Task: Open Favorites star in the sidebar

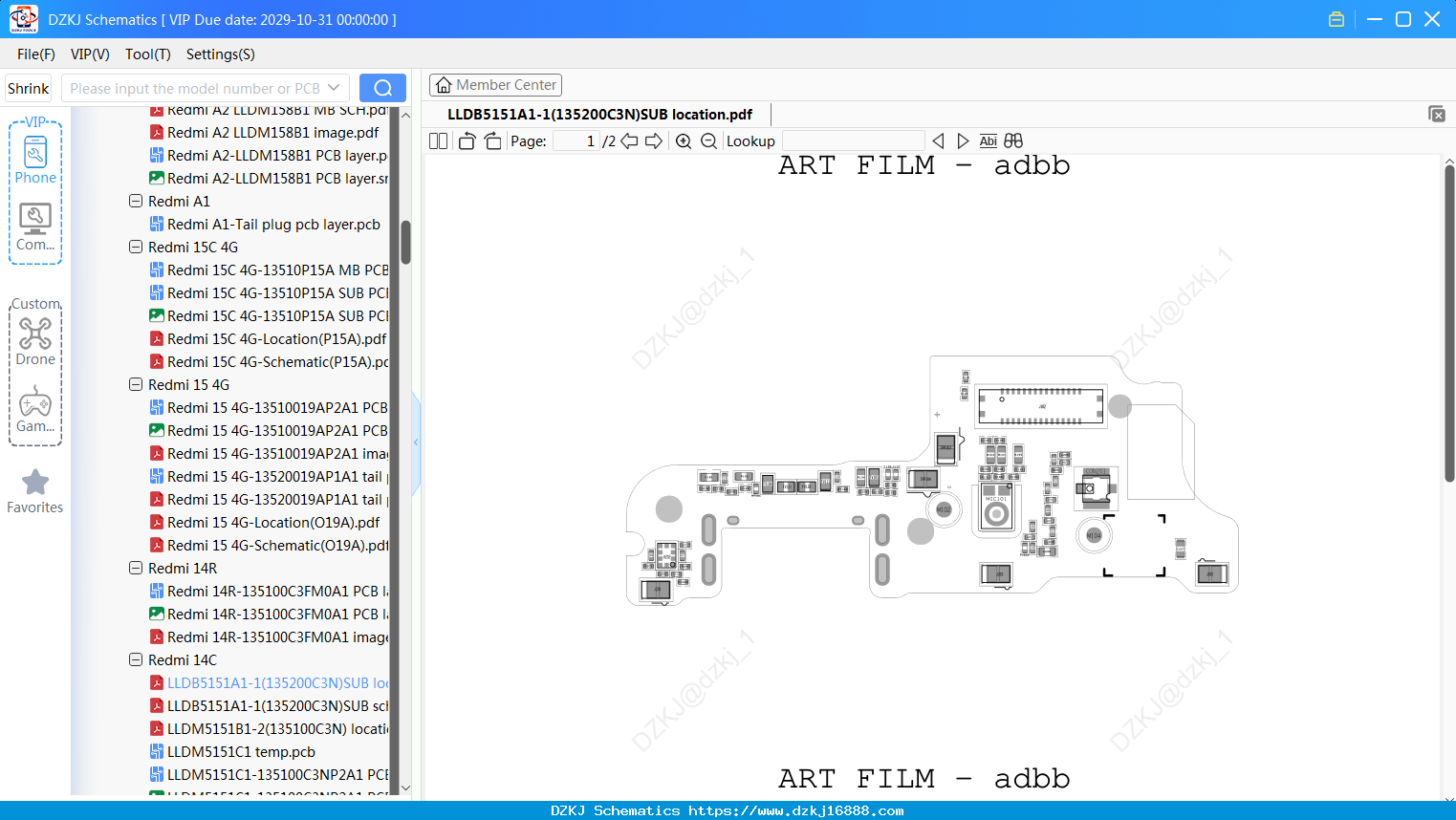Action: coord(35,491)
